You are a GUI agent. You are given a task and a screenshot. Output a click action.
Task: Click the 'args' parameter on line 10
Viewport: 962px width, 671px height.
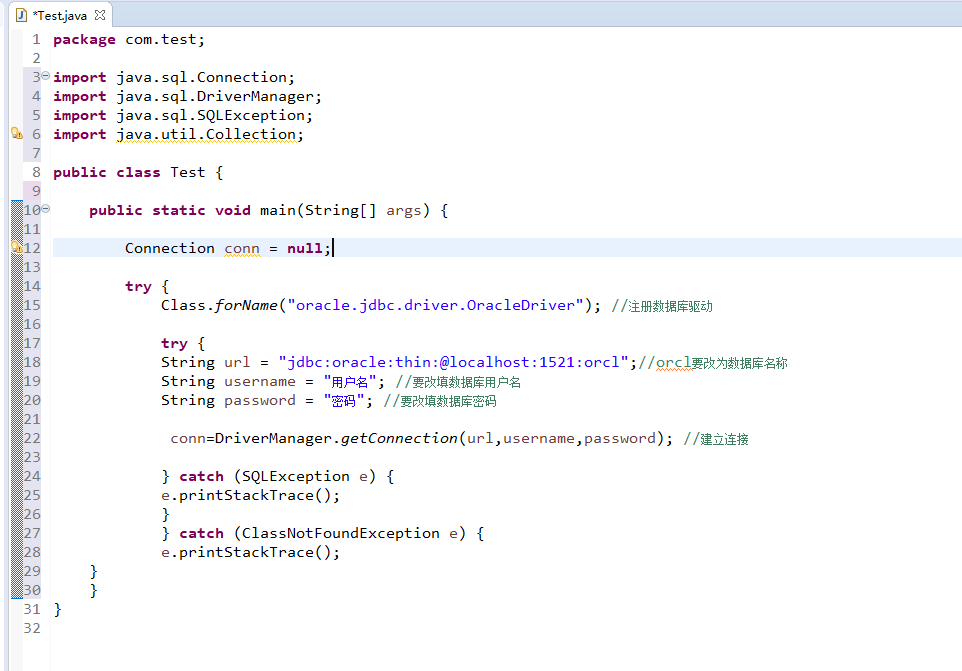pos(404,210)
